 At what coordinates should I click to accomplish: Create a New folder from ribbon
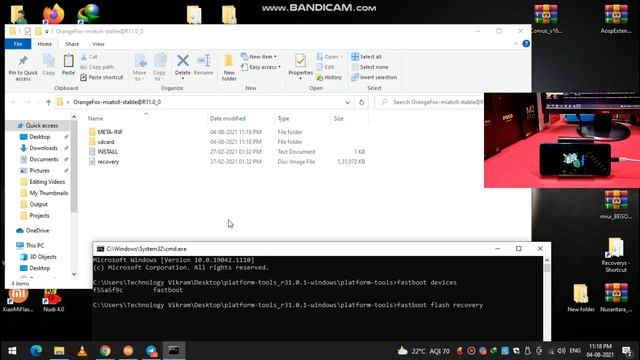[x=229, y=67]
